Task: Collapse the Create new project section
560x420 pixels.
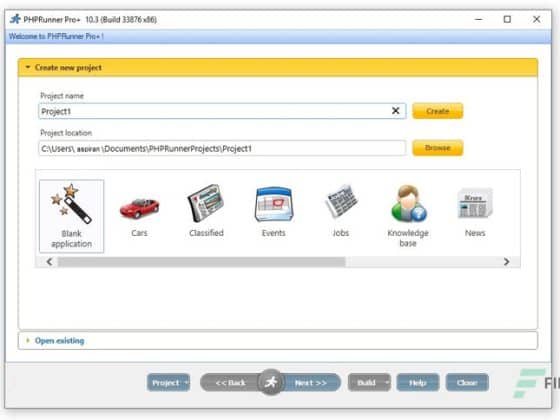Action: point(28,67)
